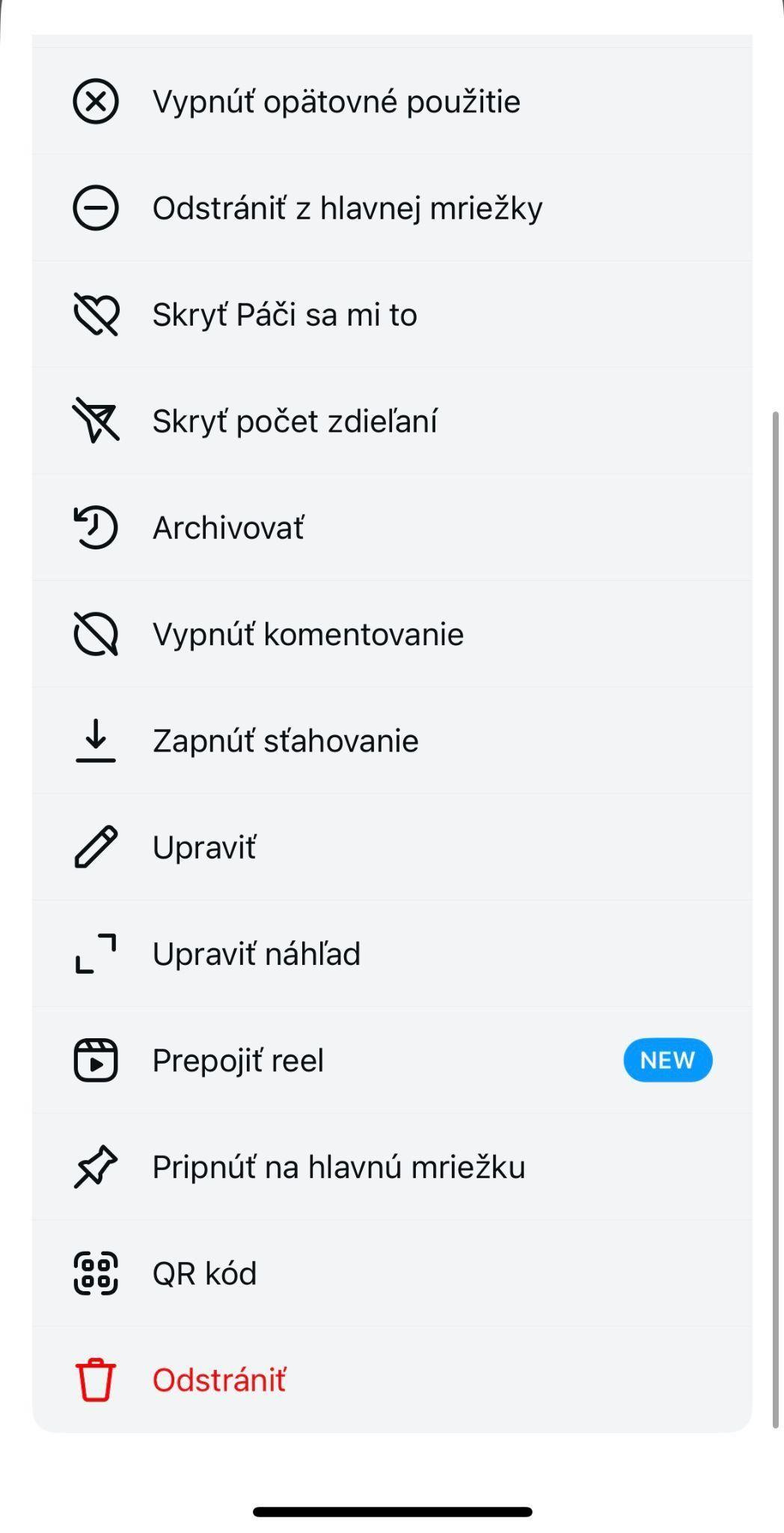Screen dimensions: 784x1533
Task: Tap the QR code icon
Action: 96,1273
